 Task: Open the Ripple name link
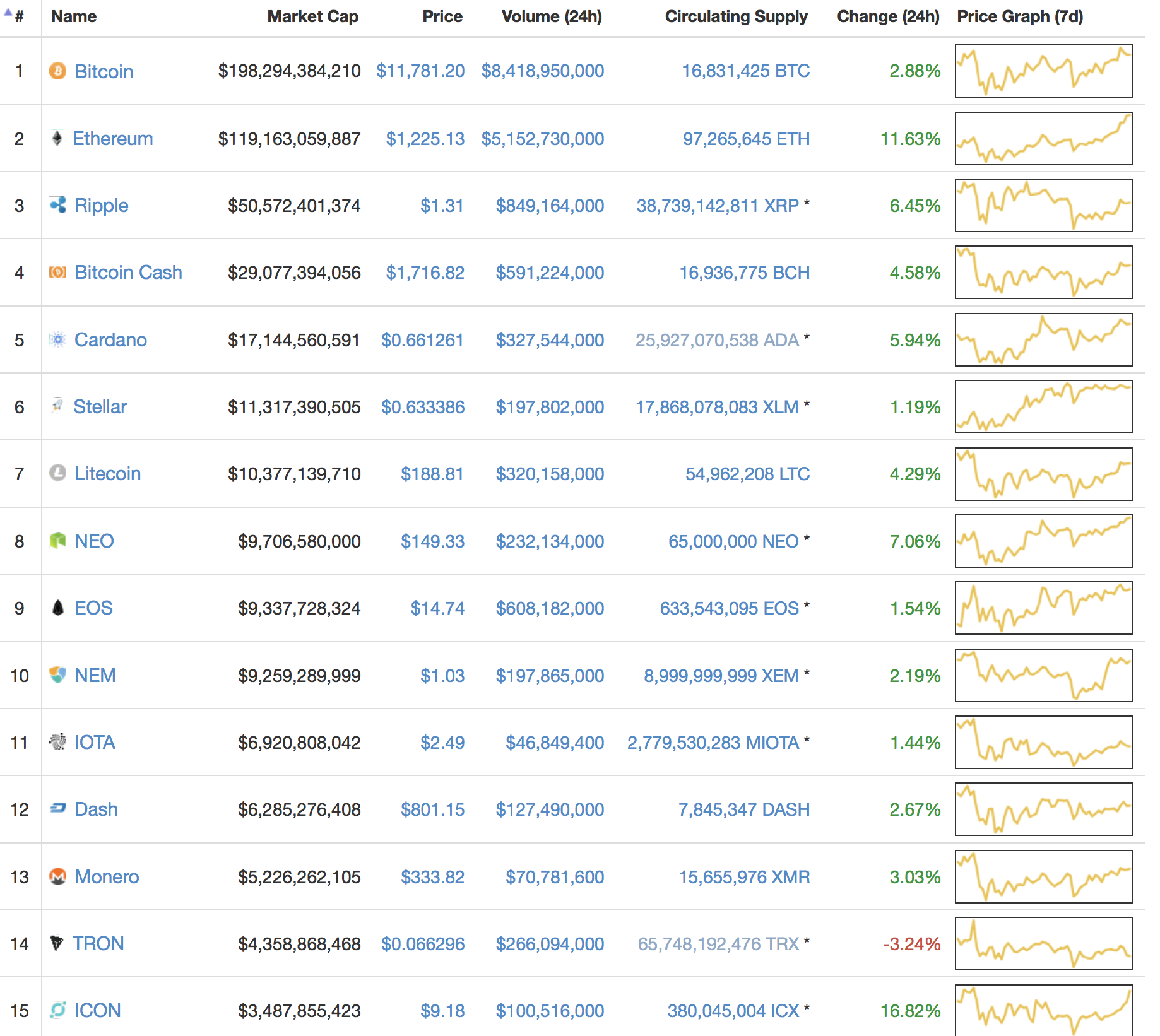[x=101, y=206]
